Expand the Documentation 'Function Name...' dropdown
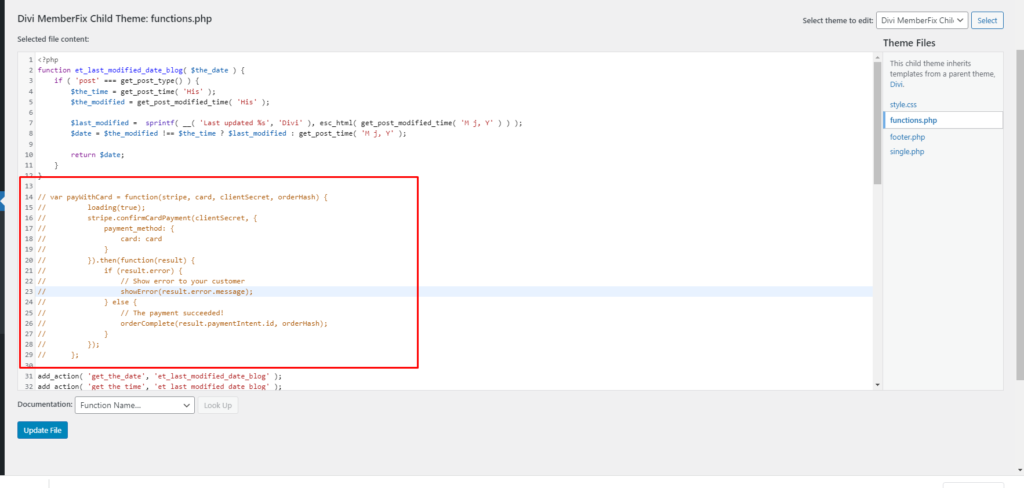The height and width of the screenshot is (488, 1024). coord(135,405)
